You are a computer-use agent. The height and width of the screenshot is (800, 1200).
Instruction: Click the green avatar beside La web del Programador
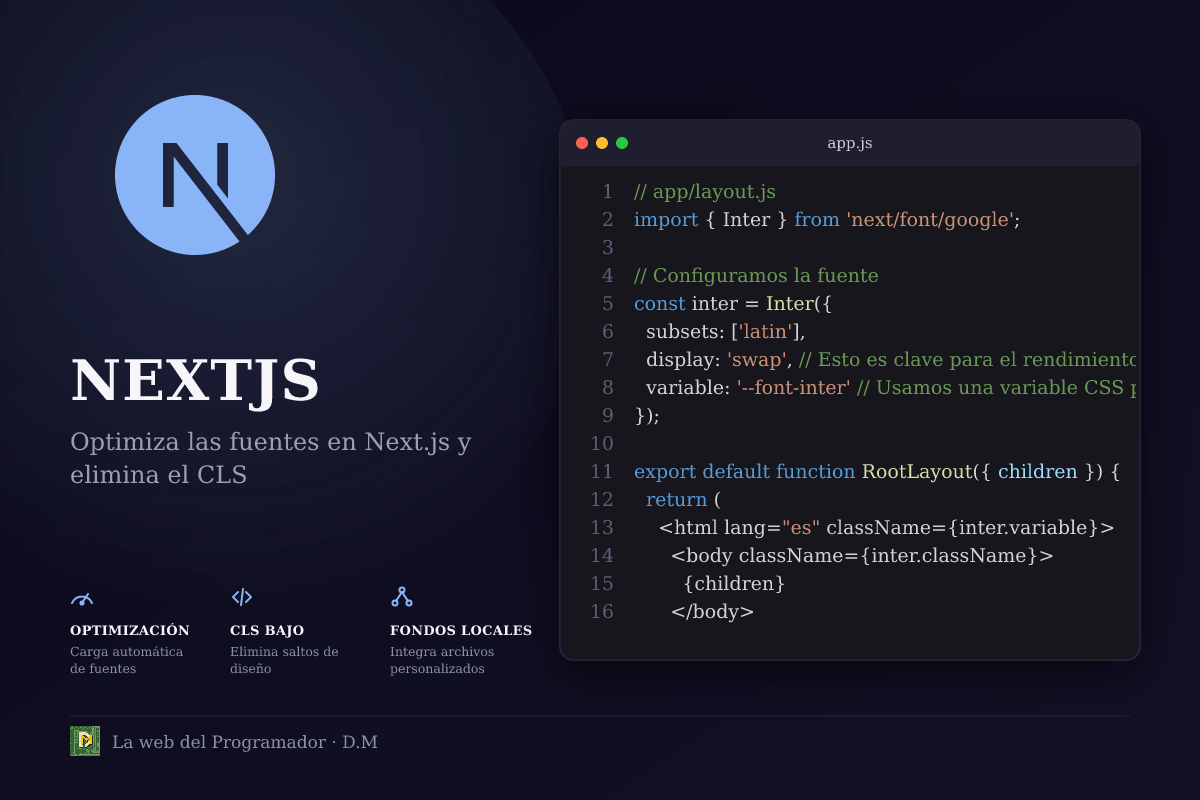pyautogui.click(x=85, y=741)
